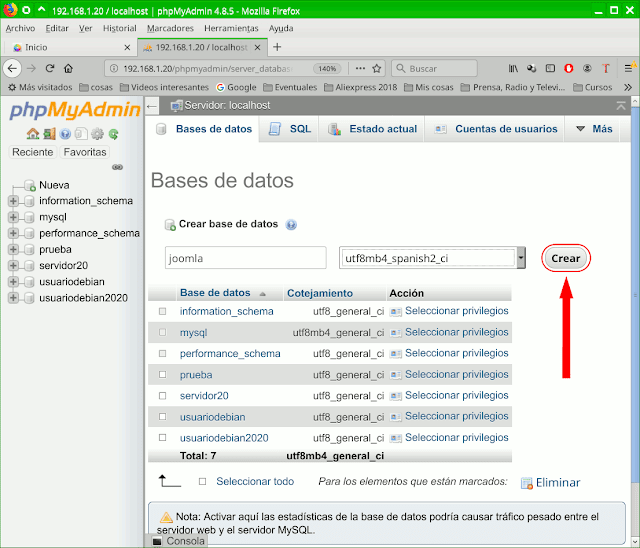Switch to the SQL tab

pyautogui.click(x=290, y=129)
